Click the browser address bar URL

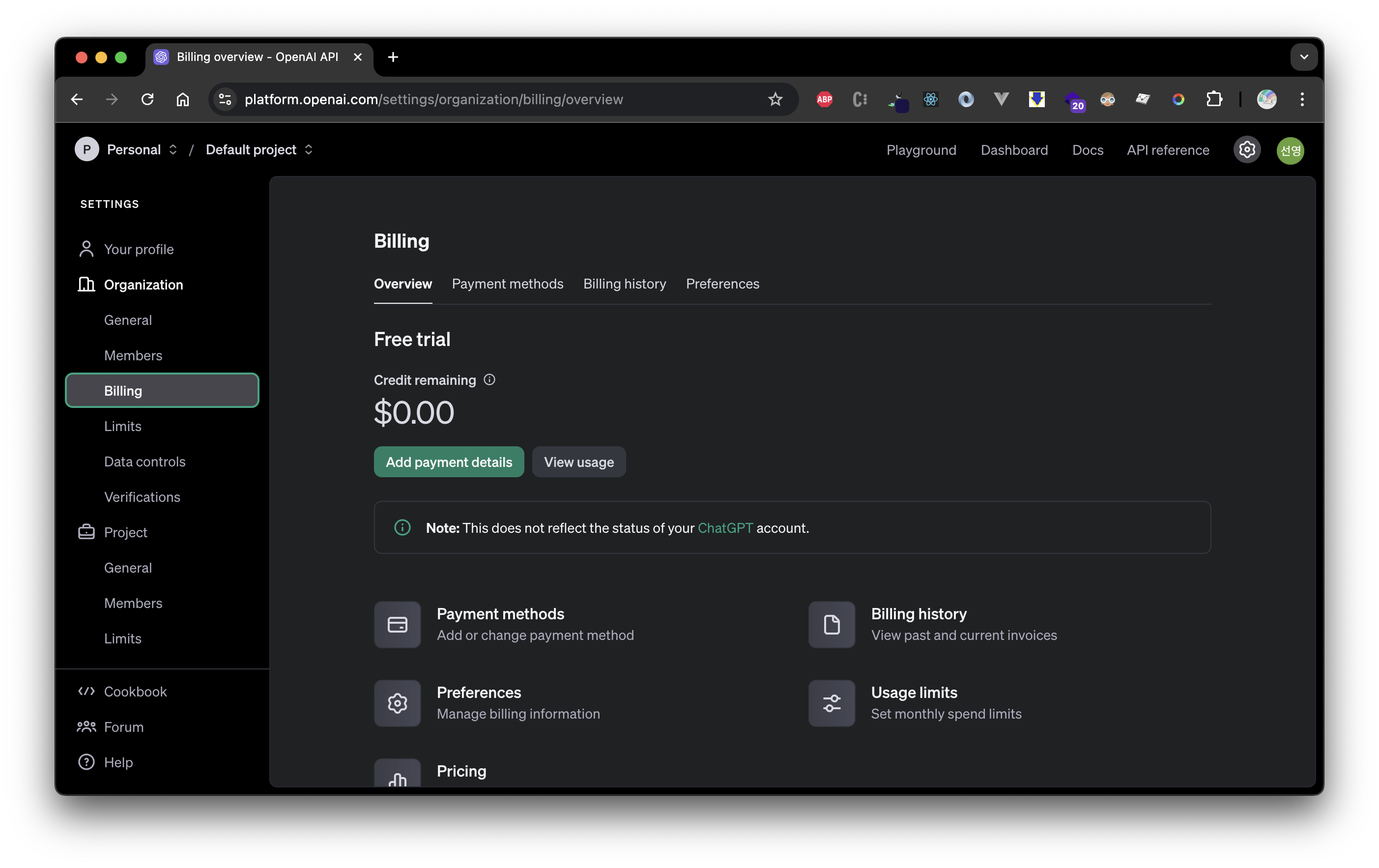[433, 100]
